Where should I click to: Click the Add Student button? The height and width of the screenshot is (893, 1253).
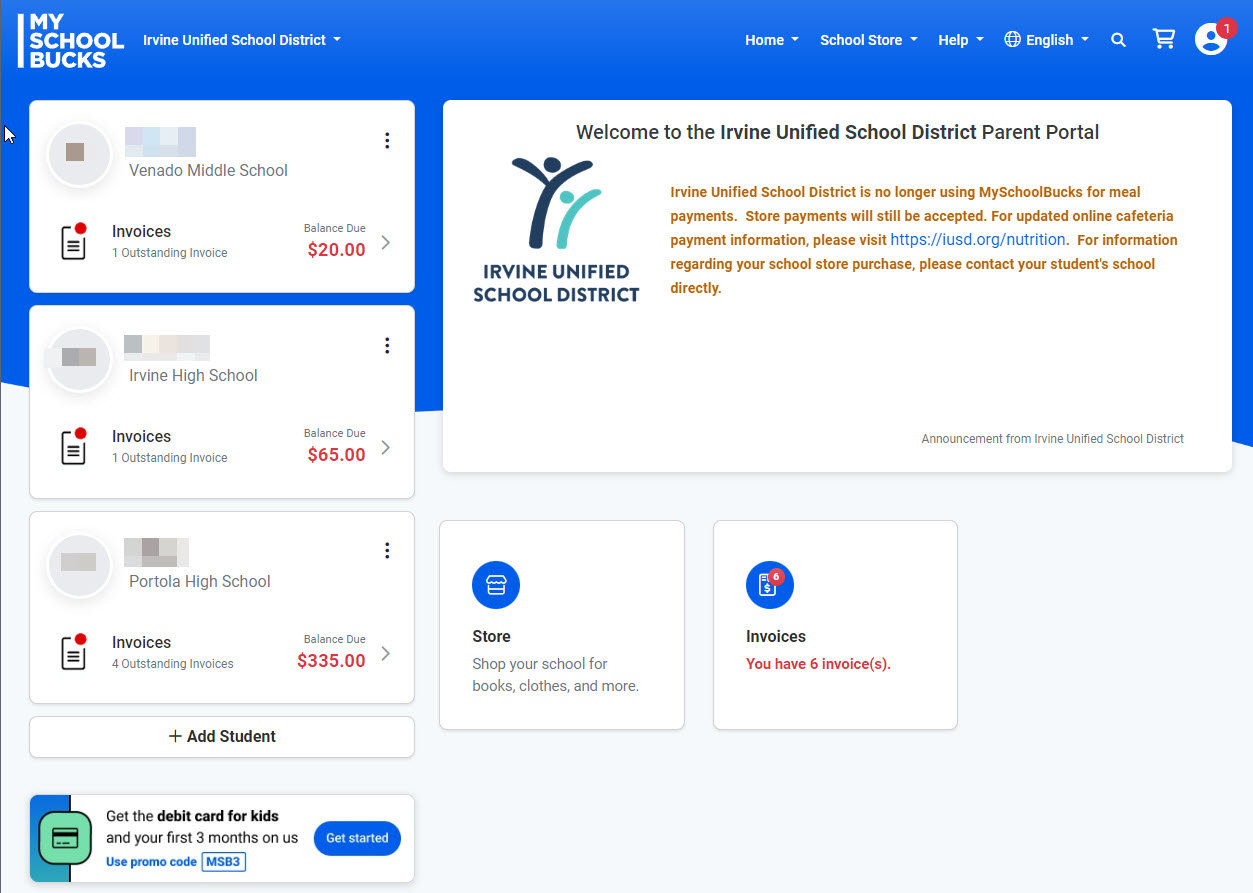(222, 737)
